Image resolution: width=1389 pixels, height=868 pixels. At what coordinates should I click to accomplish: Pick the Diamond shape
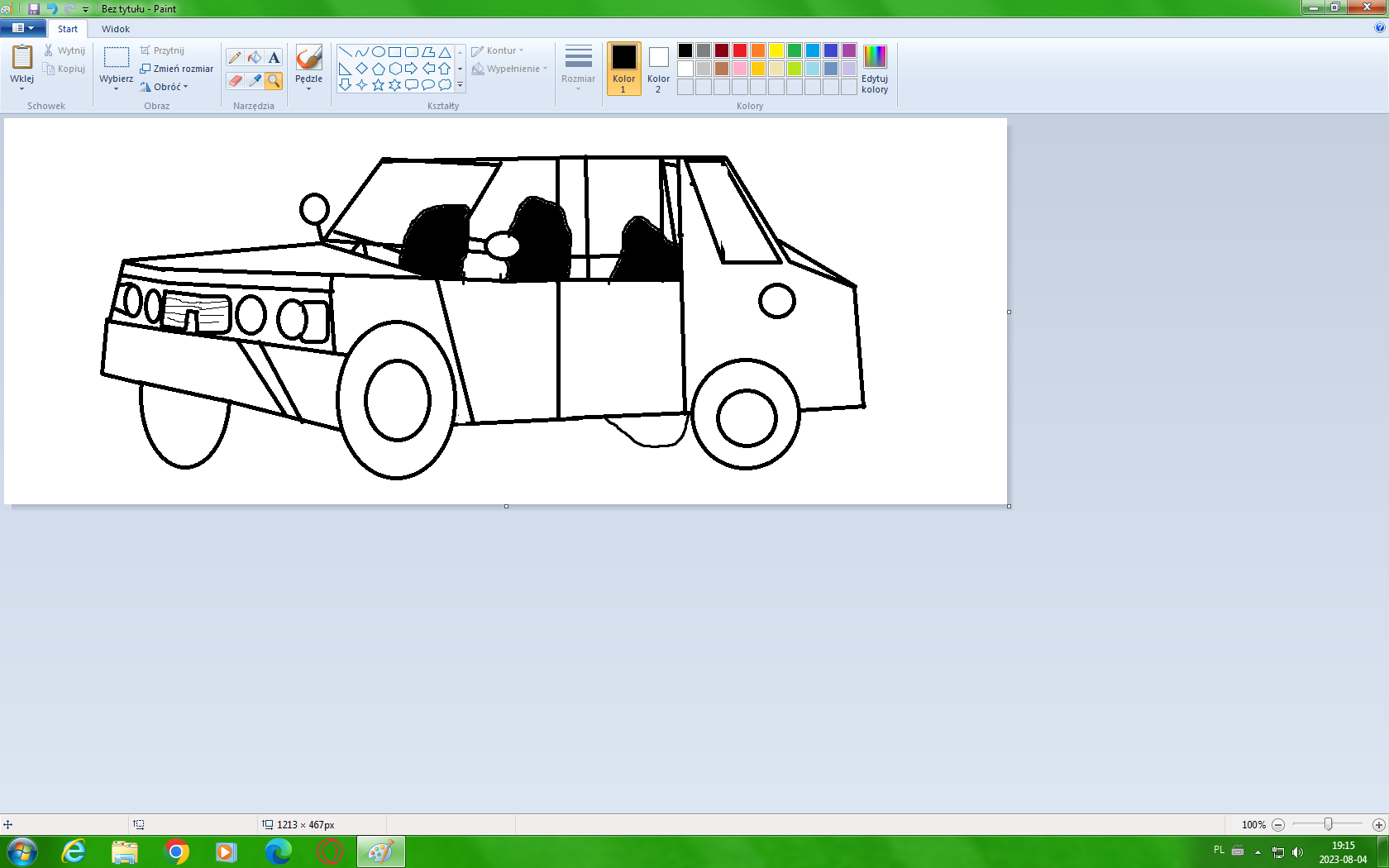(x=362, y=69)
